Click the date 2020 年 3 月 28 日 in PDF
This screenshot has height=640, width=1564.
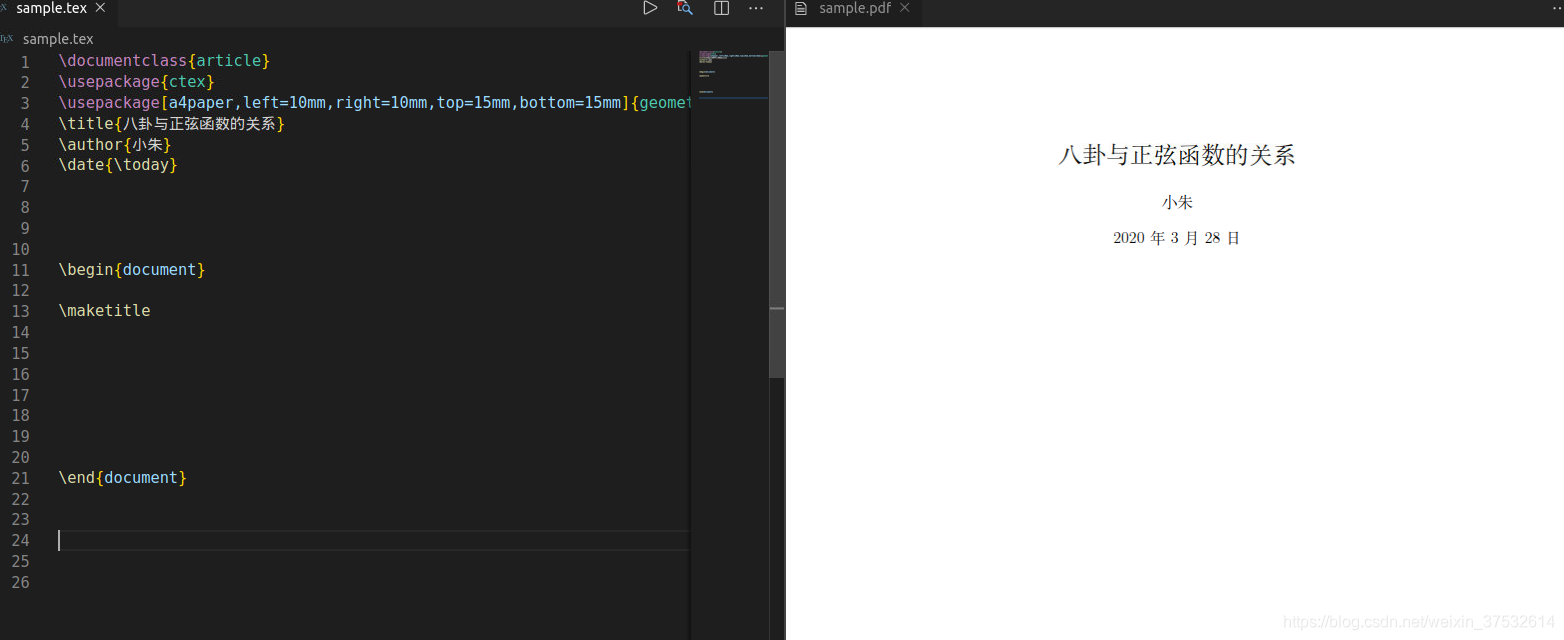click(x=1177, y=238)
